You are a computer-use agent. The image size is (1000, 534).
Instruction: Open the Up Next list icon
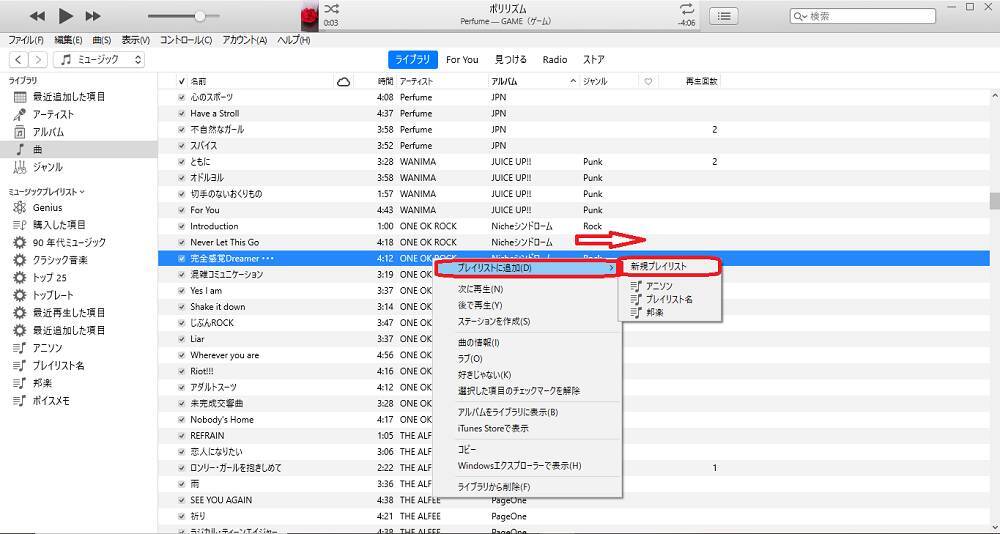[725, 16]
